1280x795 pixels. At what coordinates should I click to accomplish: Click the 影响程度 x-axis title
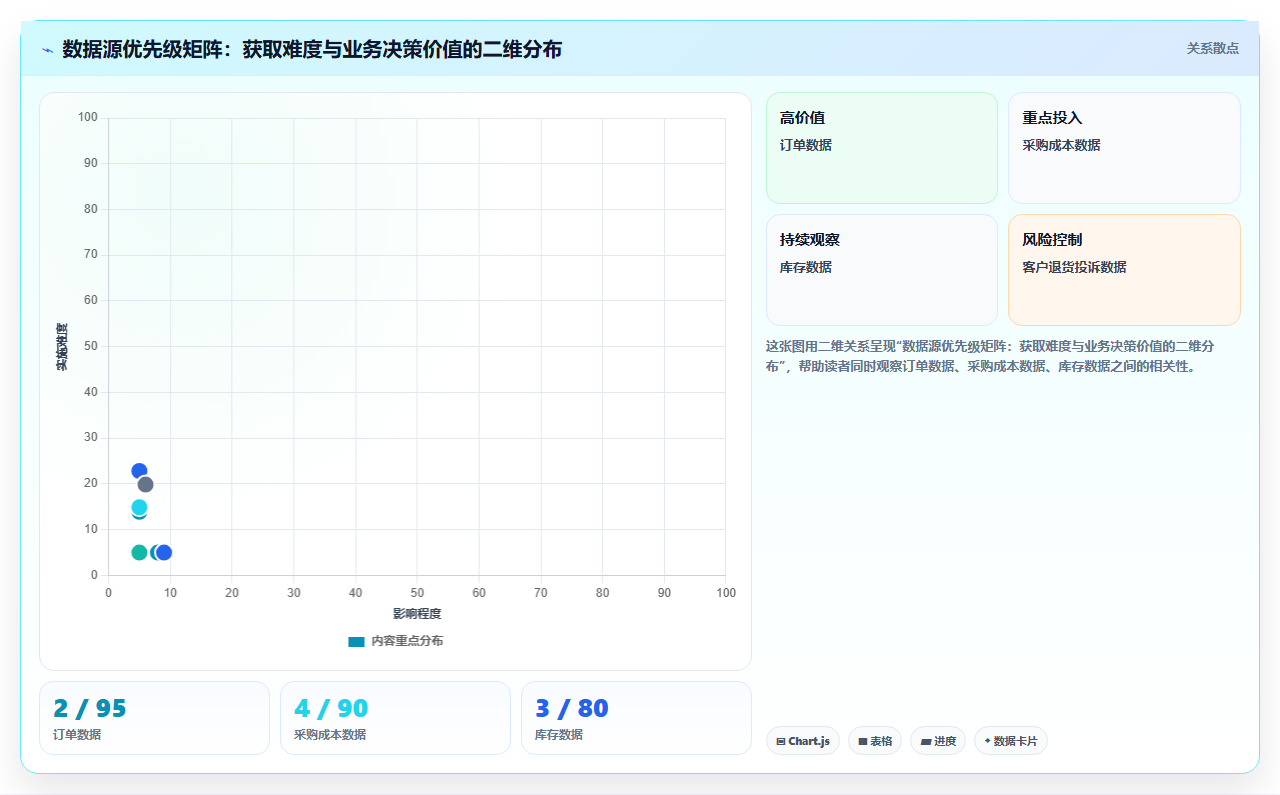pyautogui.click(x=417, y=613)
